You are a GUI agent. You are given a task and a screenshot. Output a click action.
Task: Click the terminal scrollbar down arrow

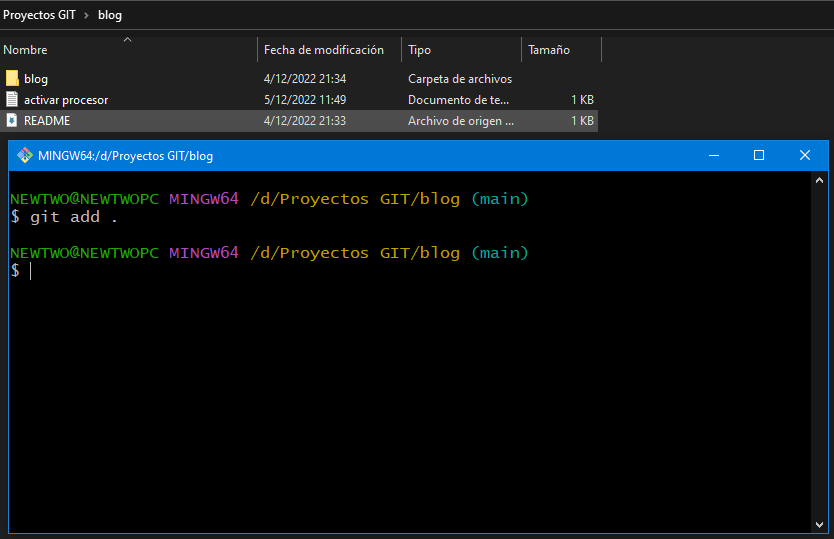coord(820,524)
